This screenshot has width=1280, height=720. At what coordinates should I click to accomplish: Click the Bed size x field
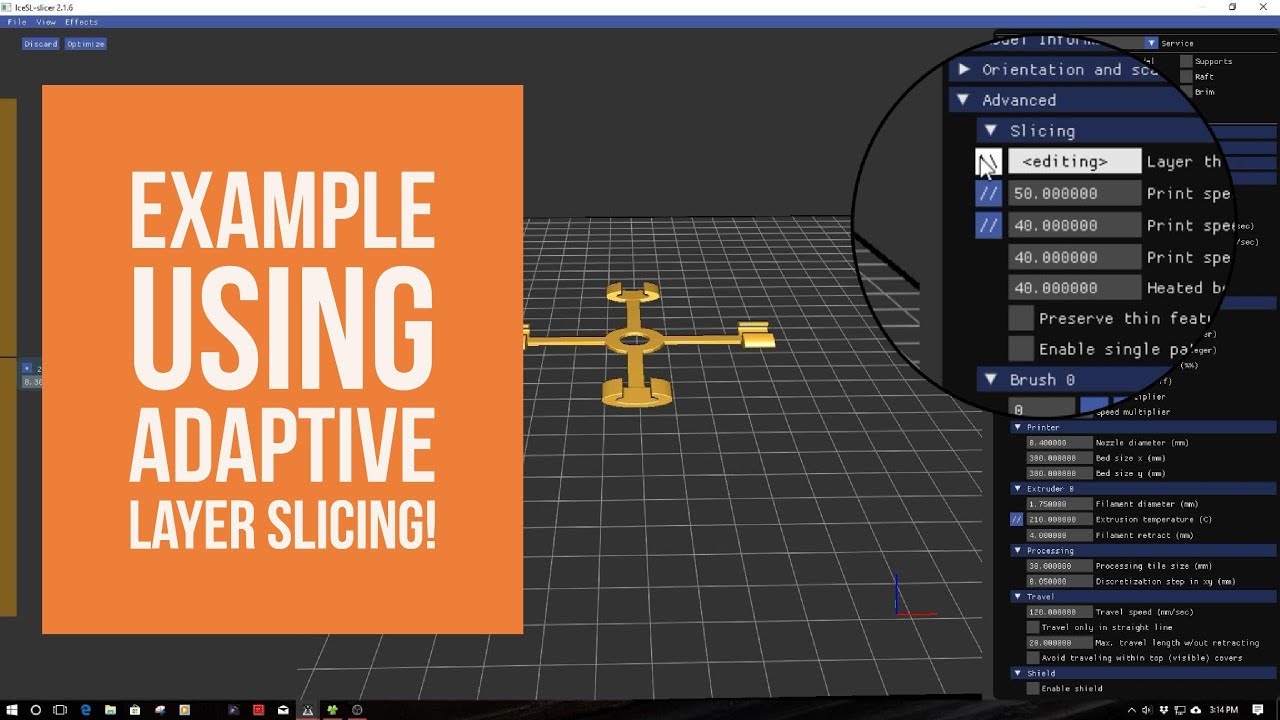(x=1059, y=458)
